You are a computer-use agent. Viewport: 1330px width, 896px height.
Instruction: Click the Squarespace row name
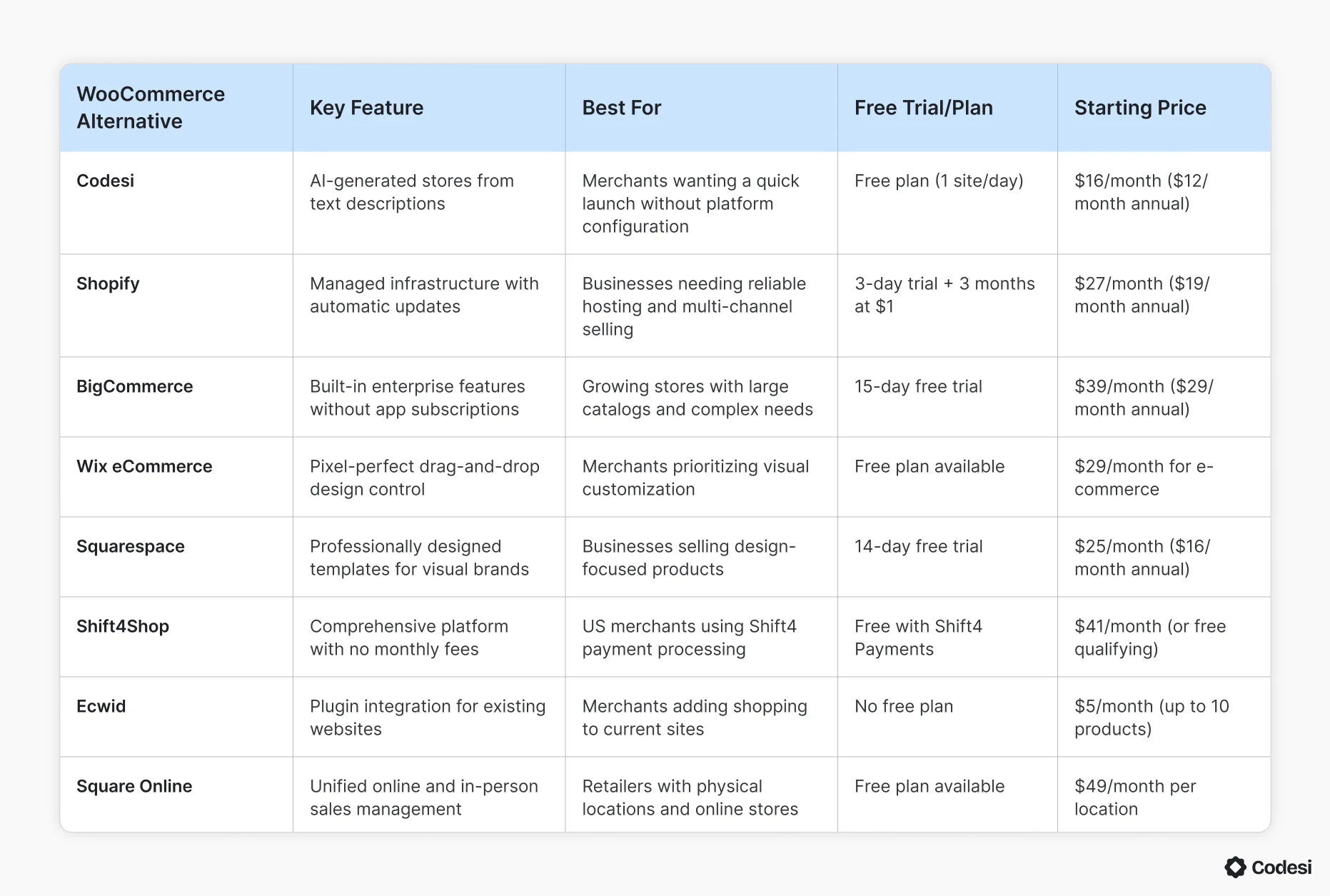(x=131, y=546)
